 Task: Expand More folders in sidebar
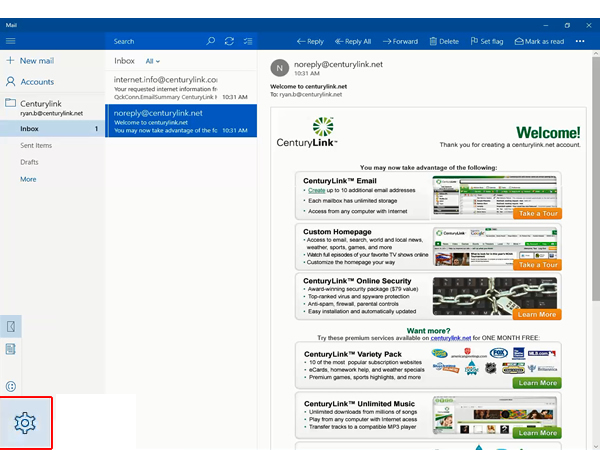(28, 179)
